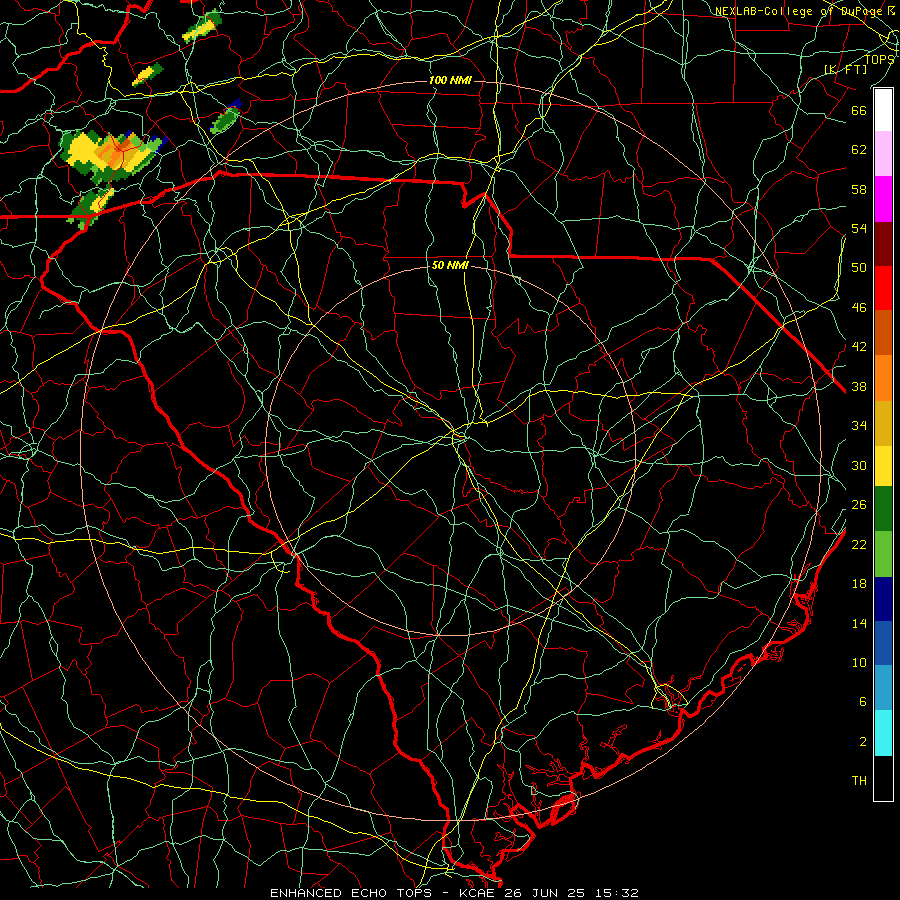Click the black TH threshold legend swatch

pyautogui.click(x=883, y=778)
